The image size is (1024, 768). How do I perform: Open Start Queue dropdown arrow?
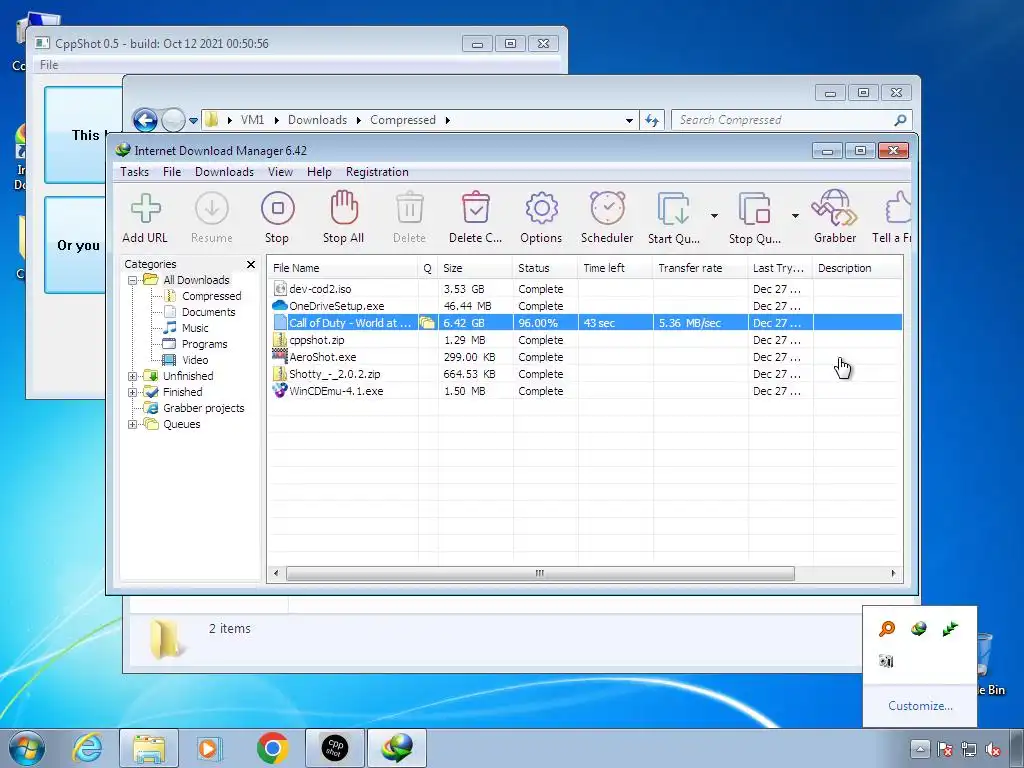point(714,216)
